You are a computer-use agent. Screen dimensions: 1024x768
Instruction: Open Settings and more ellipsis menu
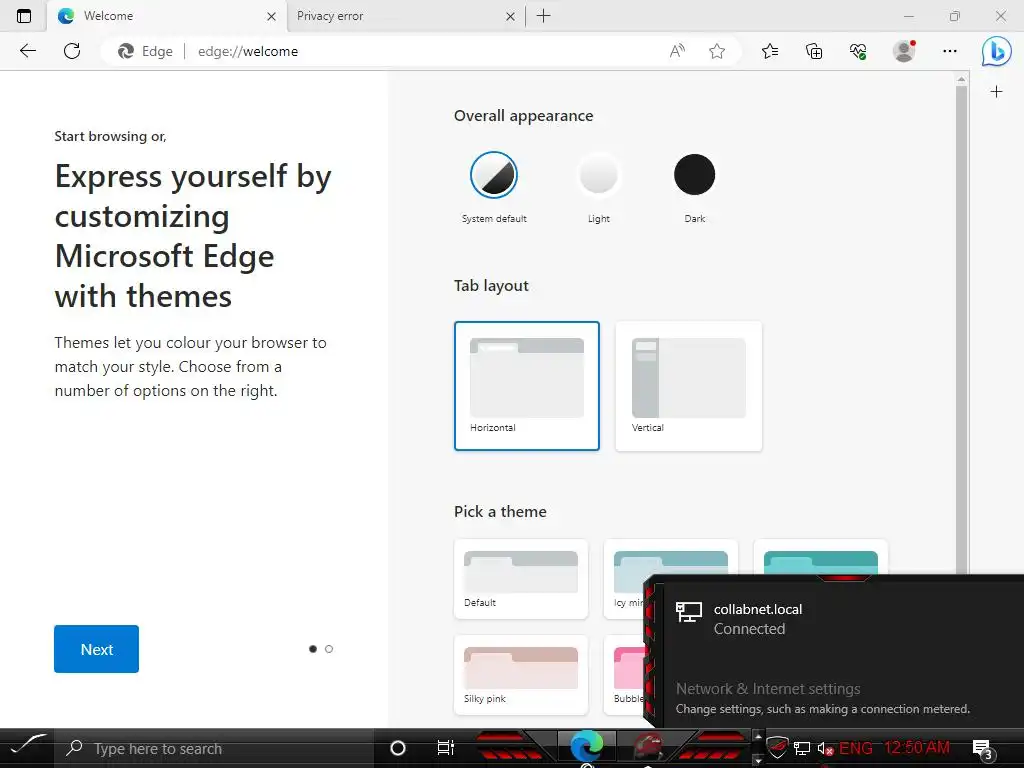coord(950,51)
